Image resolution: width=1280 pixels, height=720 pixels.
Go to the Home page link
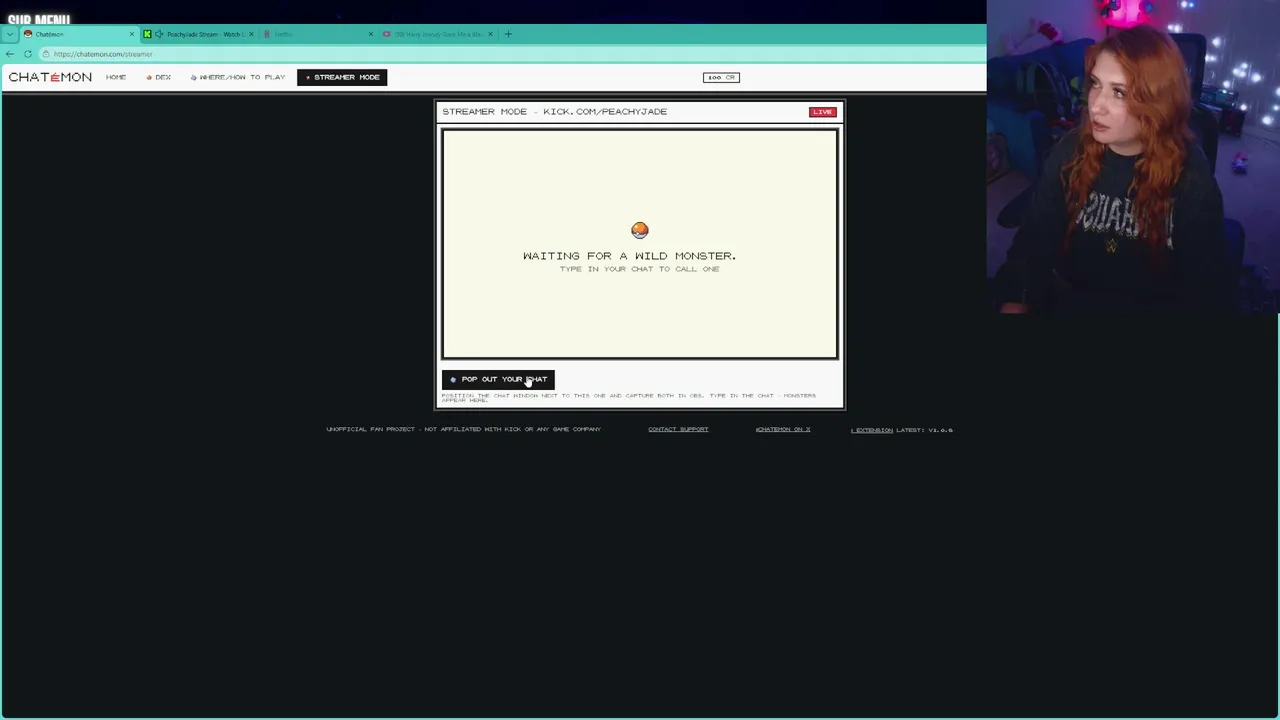click(116, 77)
